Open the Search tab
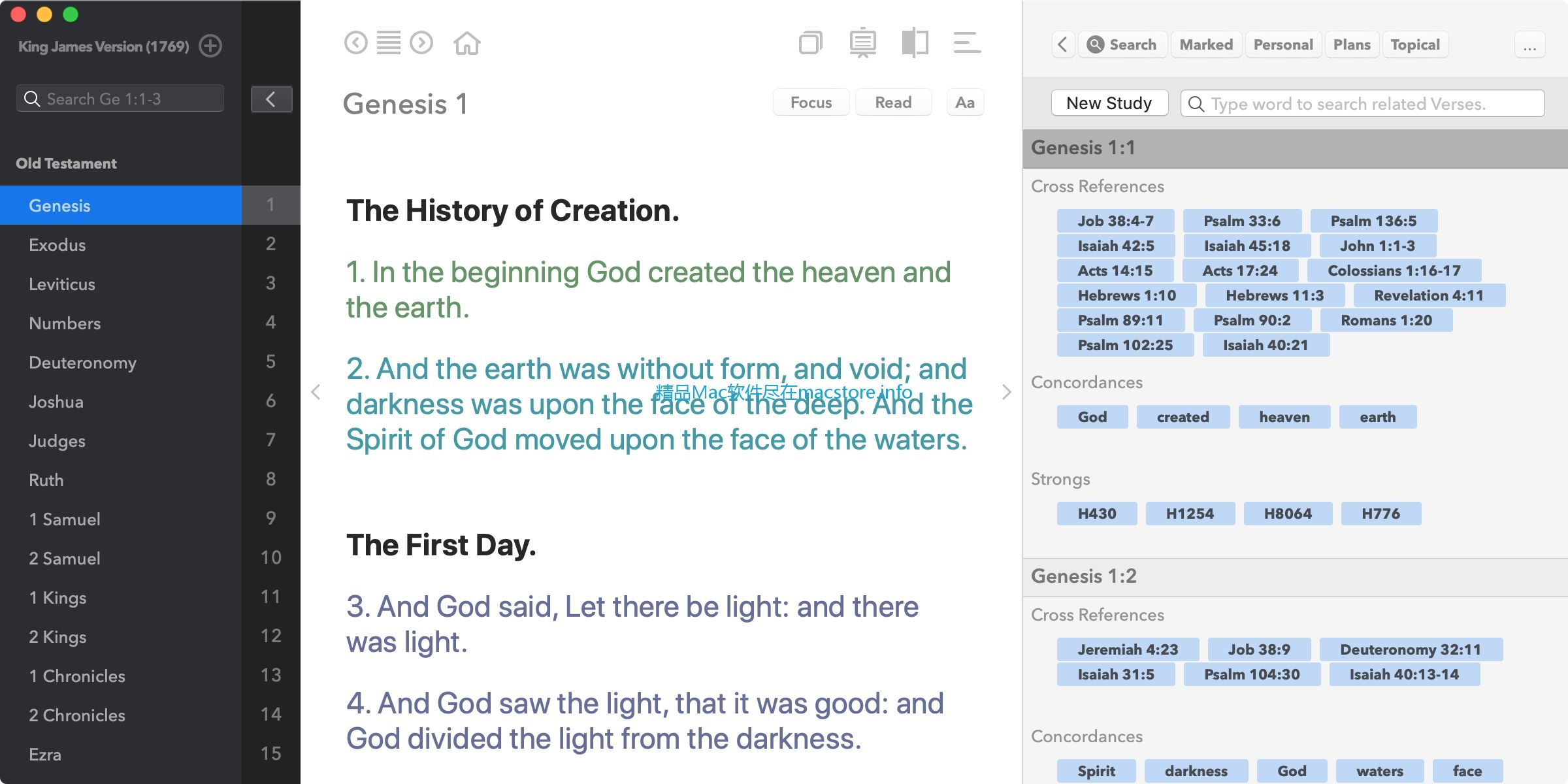Image resolution: width=1568 pixels, height=784 pixels. coord(1122,44)
